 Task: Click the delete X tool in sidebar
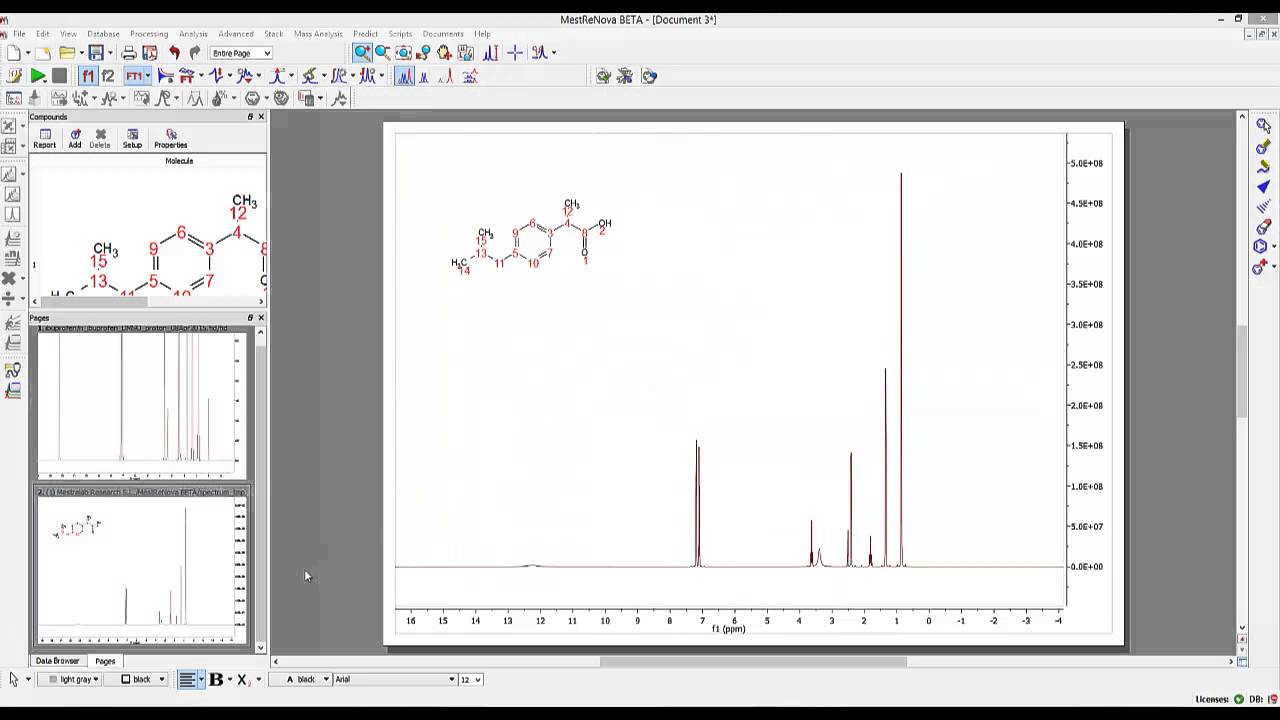9,279
